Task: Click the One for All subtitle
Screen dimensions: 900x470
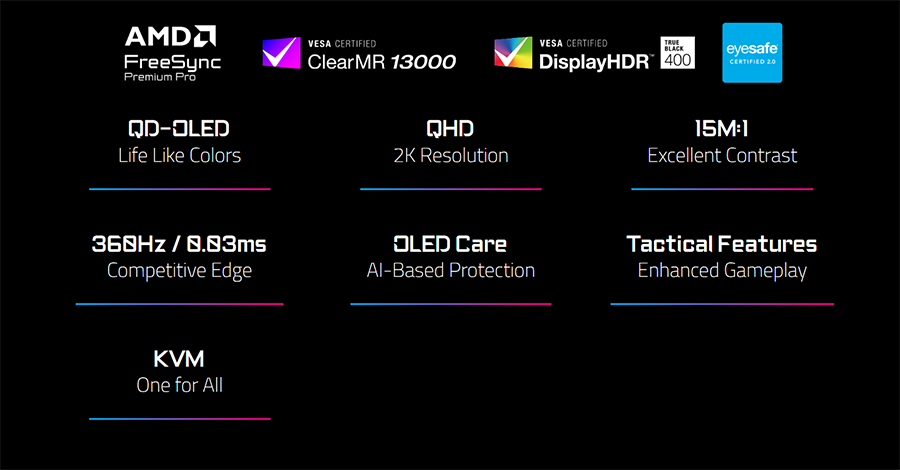Action: [x=179, y=385]
